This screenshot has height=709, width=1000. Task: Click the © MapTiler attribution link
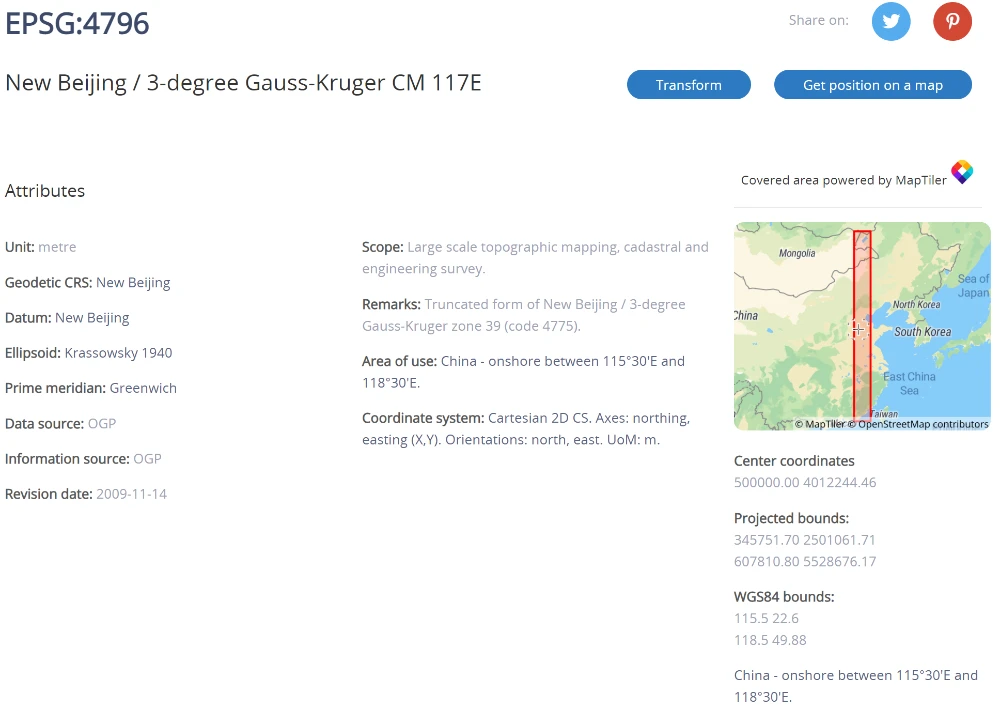(820, 424)
